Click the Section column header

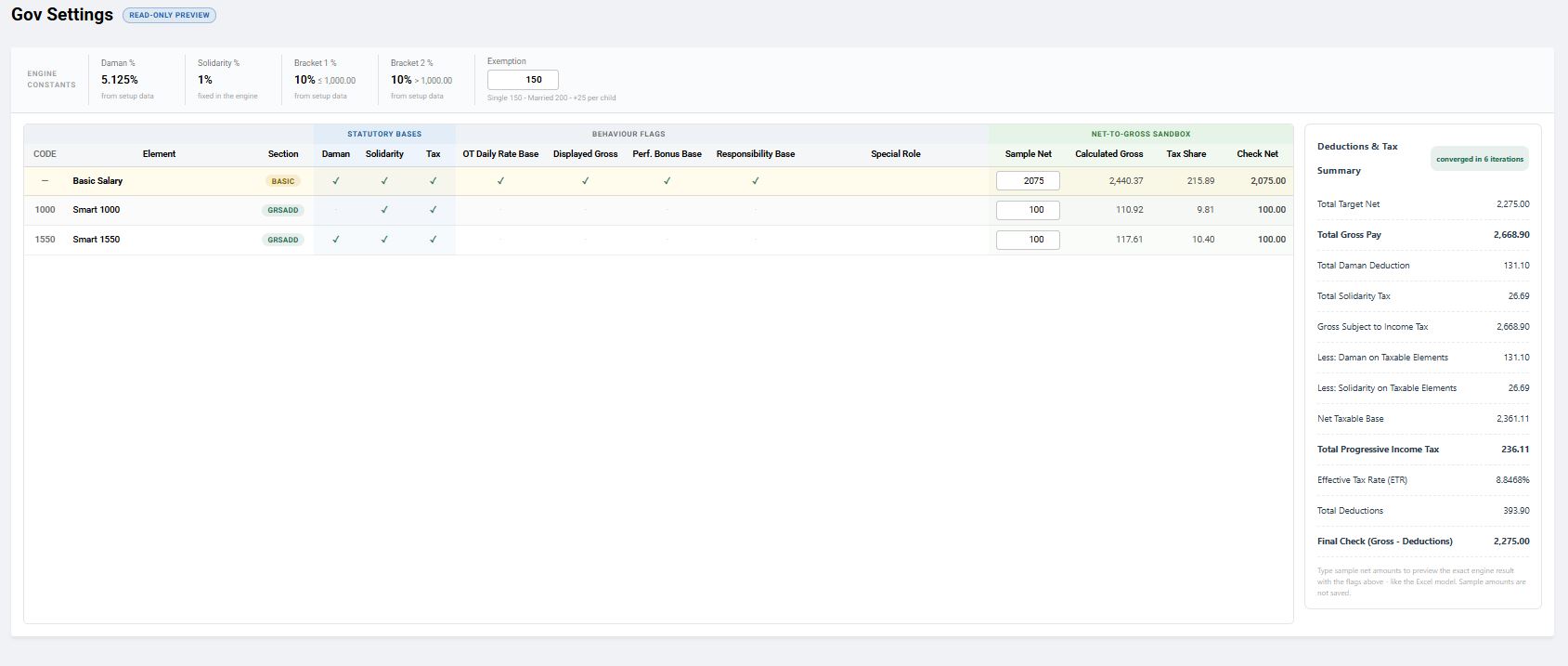click(283, 154)
